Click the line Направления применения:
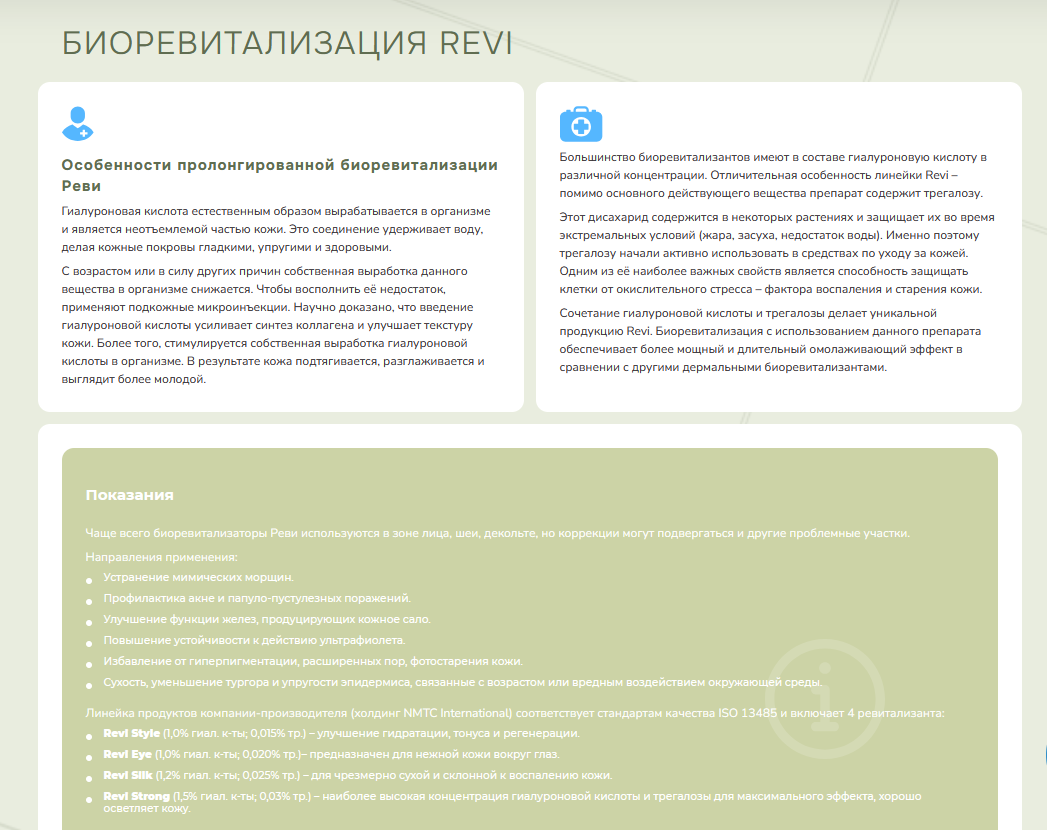This screenshot has width=1047, height=830. coord(162,557)
